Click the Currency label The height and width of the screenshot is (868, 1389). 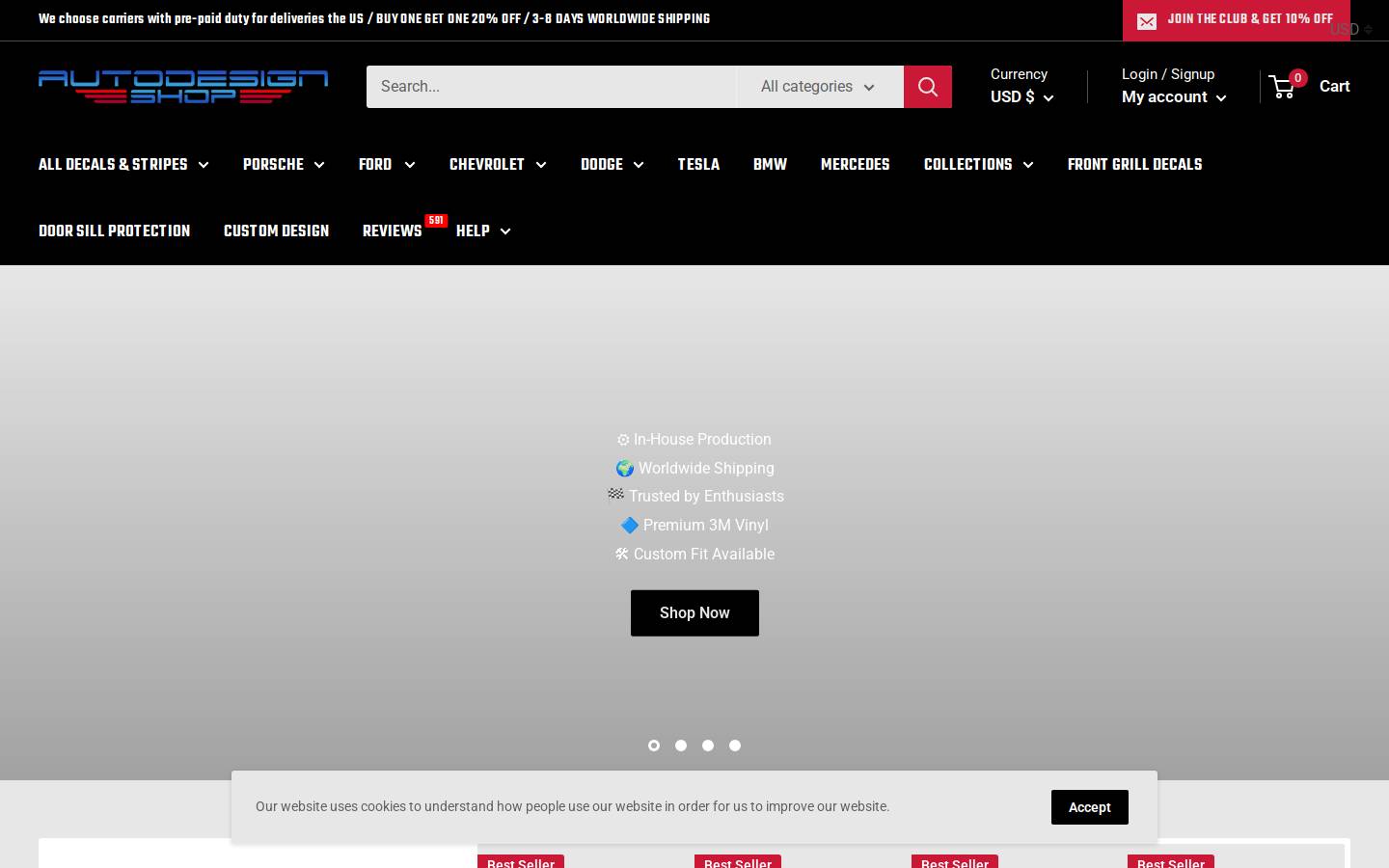[x=1019, y=74]
